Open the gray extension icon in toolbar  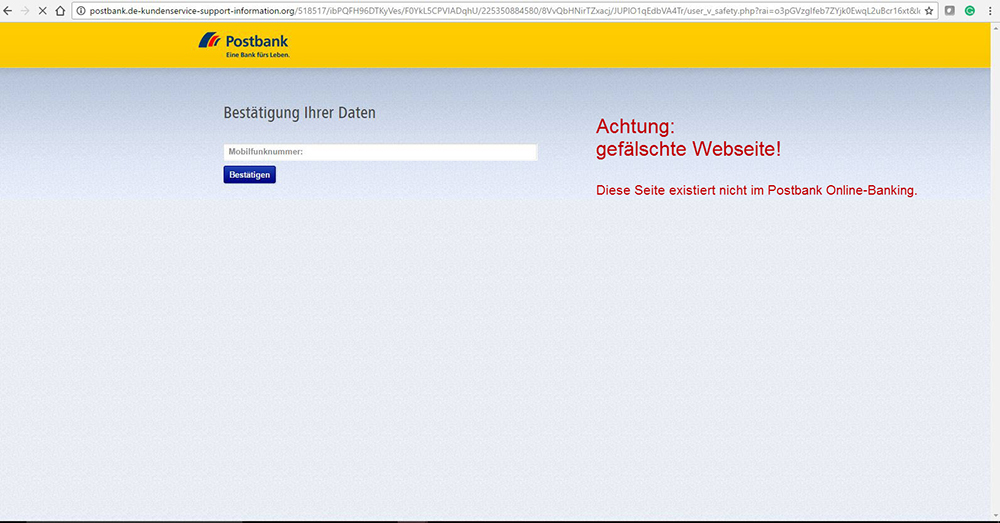(950, 11)
